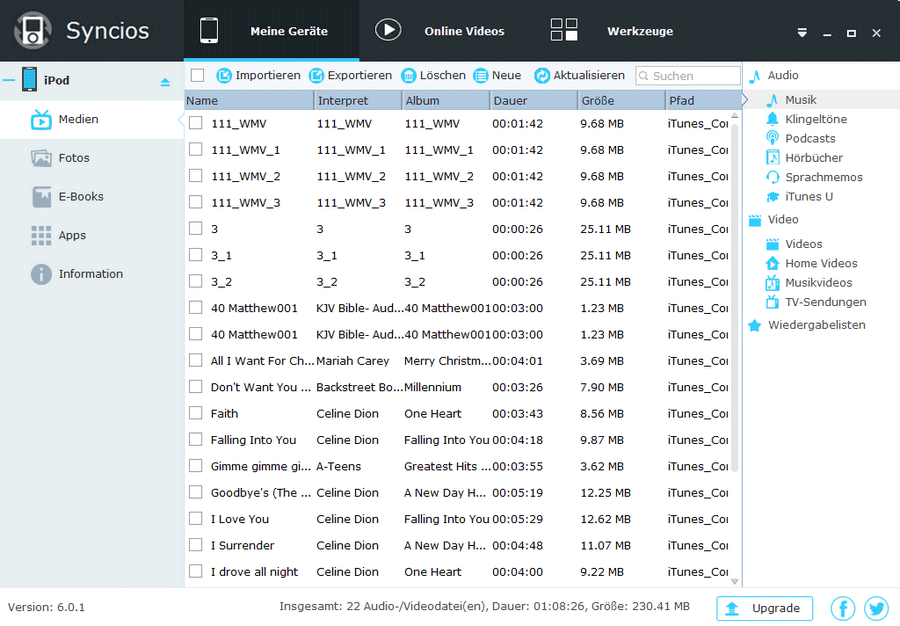Click the Hörbücher audiobook icon
The image size is (900, 626).
(x=773, y=158)
